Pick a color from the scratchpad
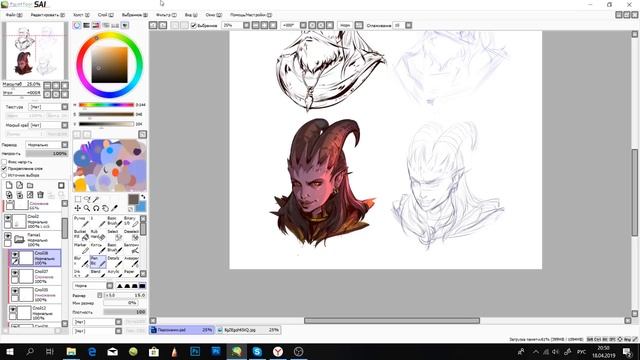 [109, 165]
